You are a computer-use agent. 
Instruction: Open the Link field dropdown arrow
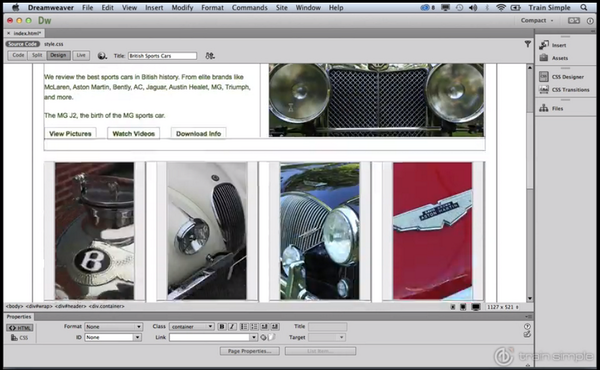click(253, 337)
